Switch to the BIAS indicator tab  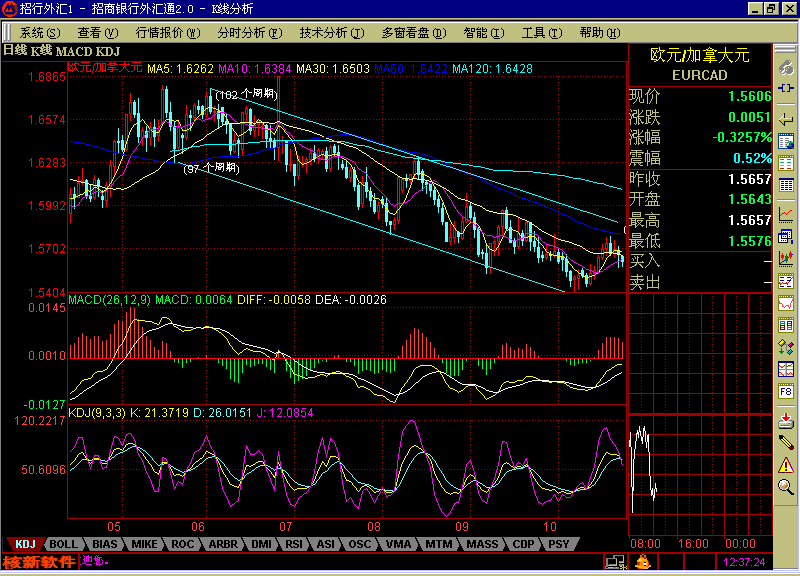click(105, 544)
